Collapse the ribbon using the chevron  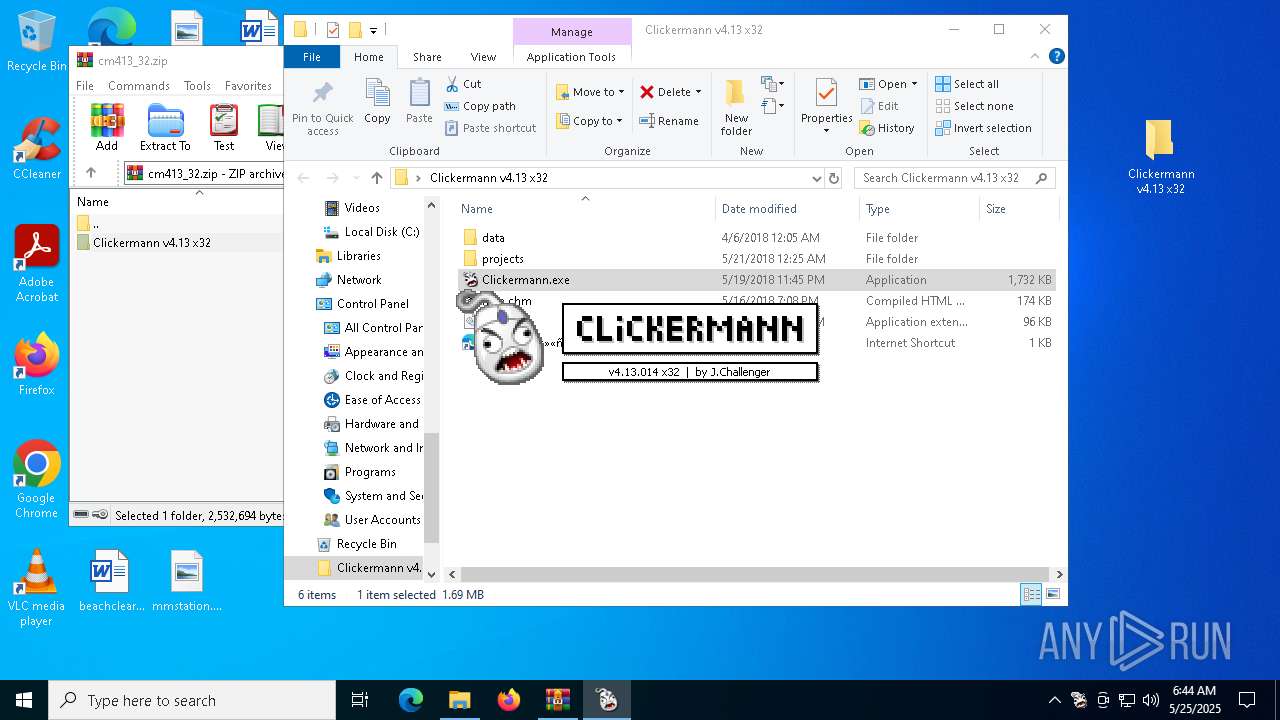pos(1037,57)
